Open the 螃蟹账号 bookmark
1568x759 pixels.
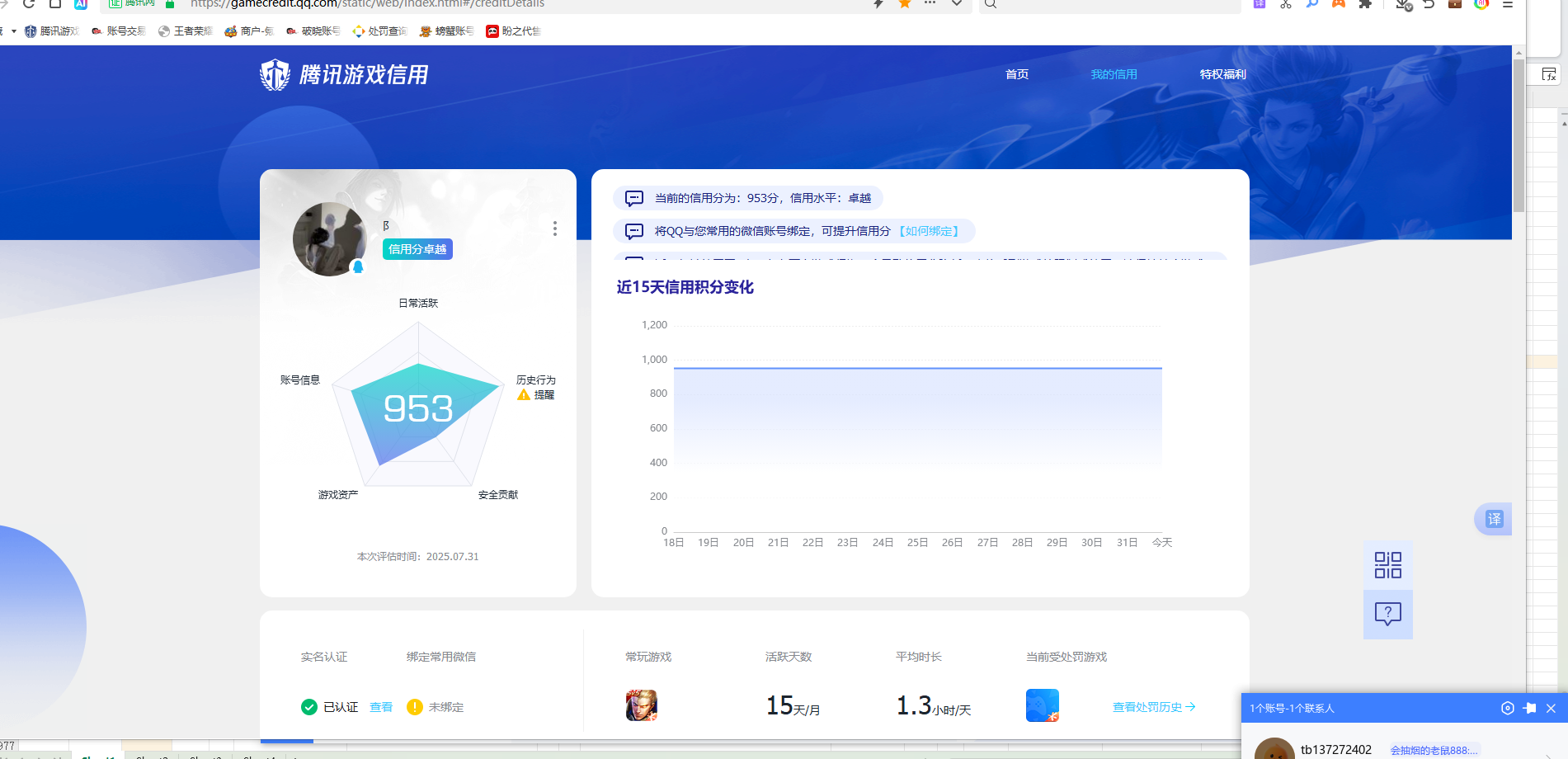[446, 31]
